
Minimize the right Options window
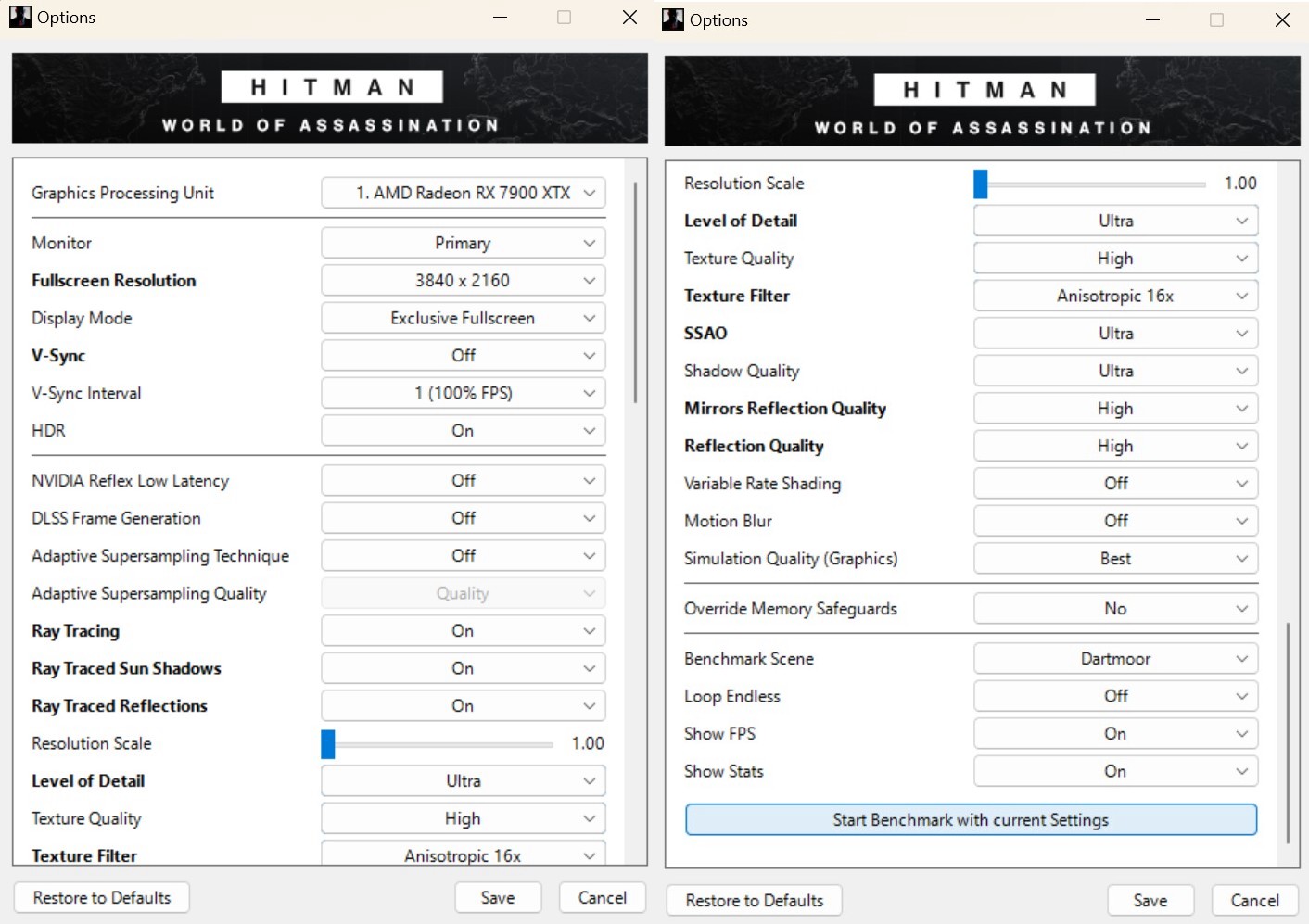point(1153,19)
